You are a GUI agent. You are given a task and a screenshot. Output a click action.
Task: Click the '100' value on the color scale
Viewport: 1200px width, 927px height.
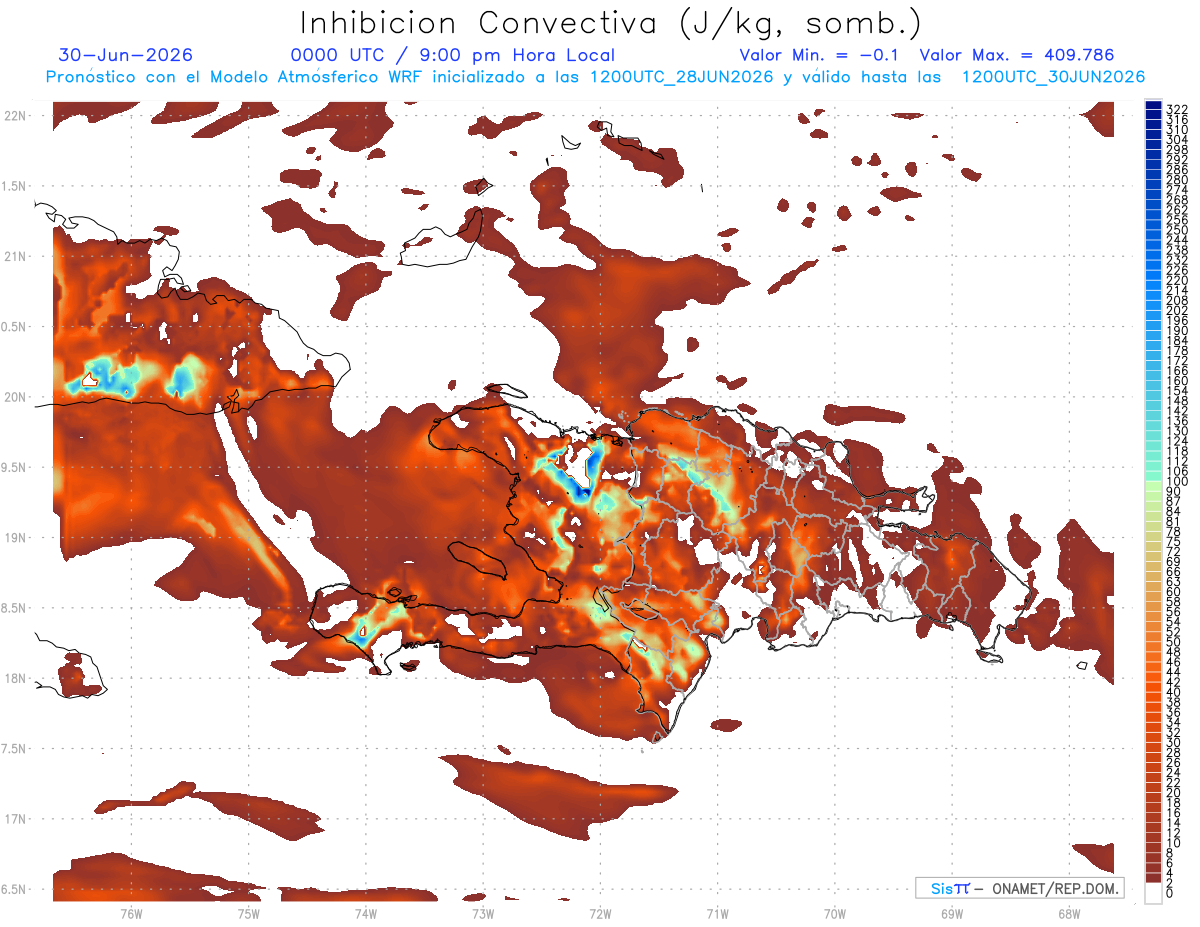1176,482
